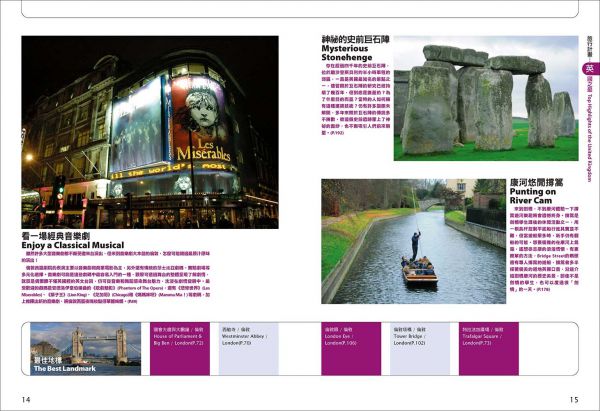The image size is (600, 411).
Task: Click the River Cam description paragraph
Action: click(x=544, y=250)
